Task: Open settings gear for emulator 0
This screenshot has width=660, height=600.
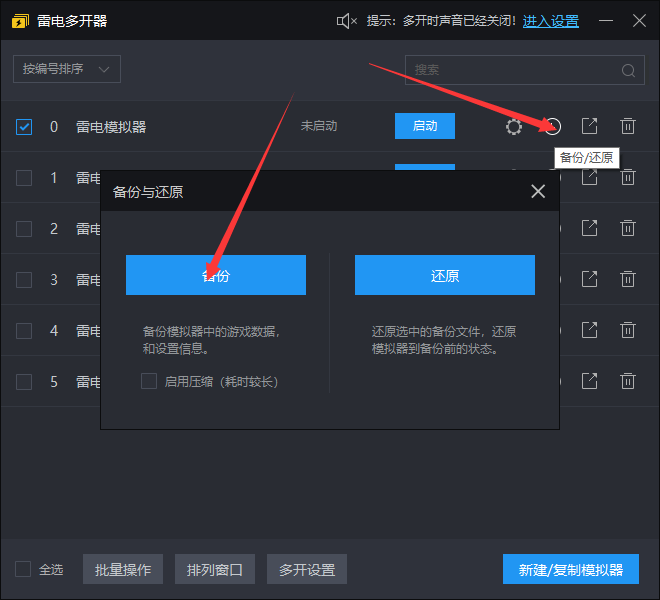Action: tap(514, 126)
